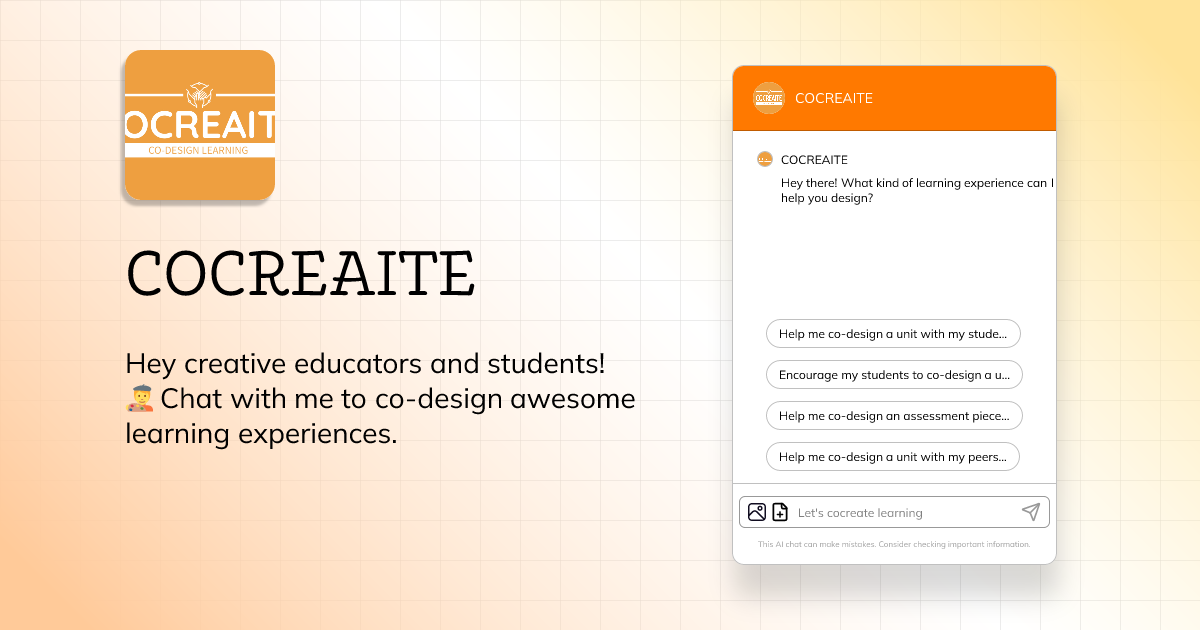Click the AI chat mistakes disclaimer text

[894, 545]
